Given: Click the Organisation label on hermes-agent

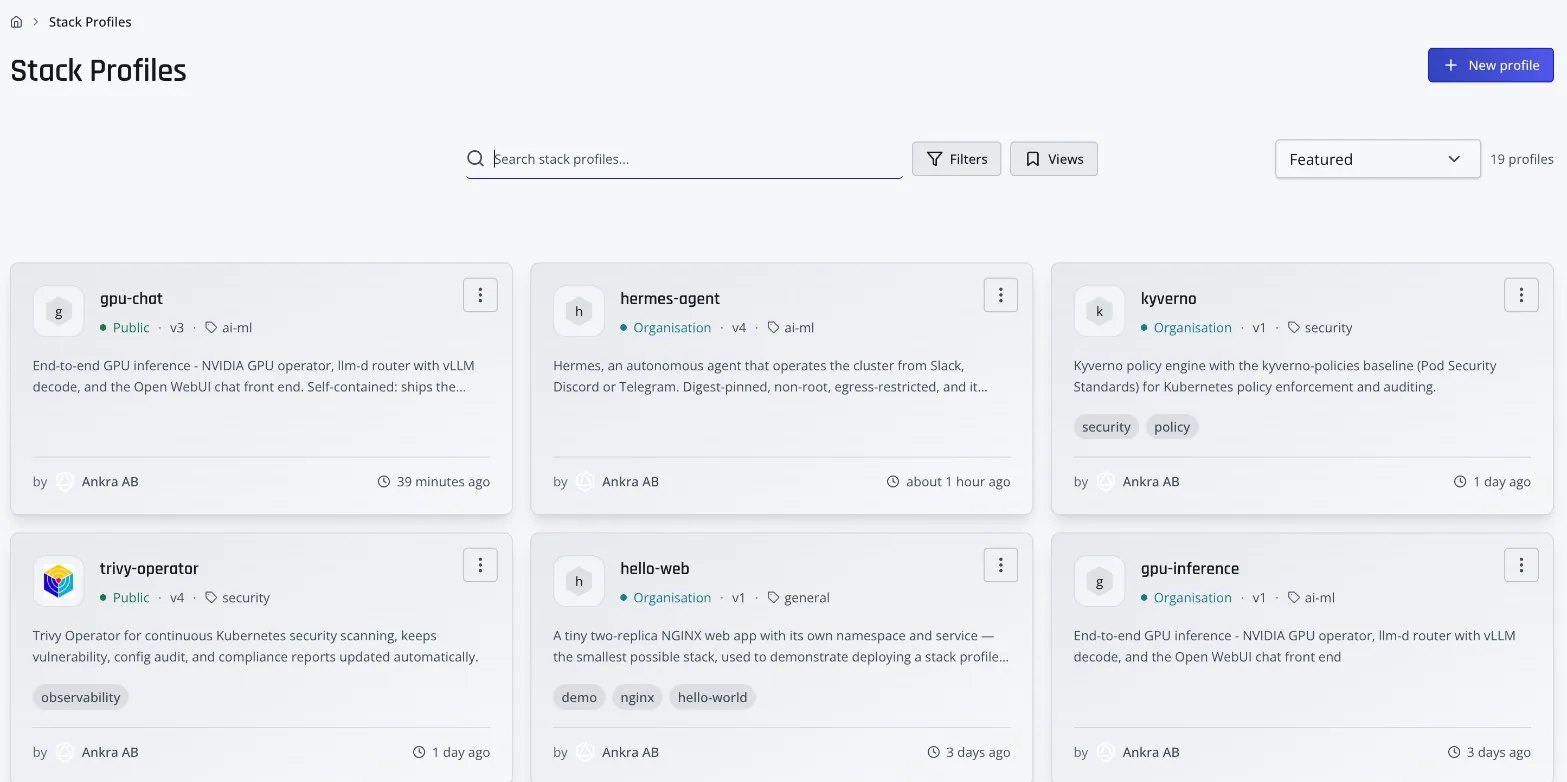Looking at the screenshot, I should click(666, 327).
